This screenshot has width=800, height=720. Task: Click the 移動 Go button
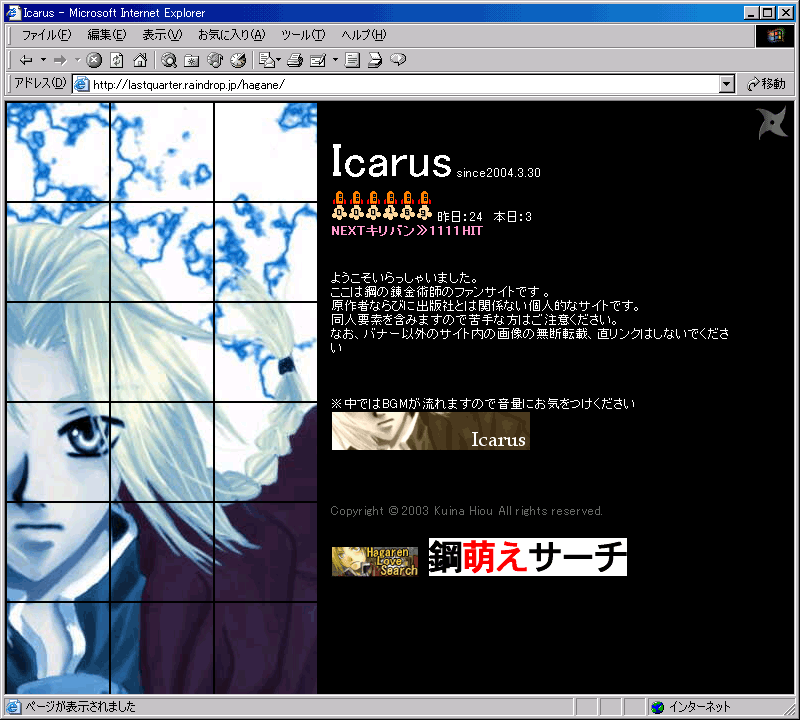click(766, 84)
